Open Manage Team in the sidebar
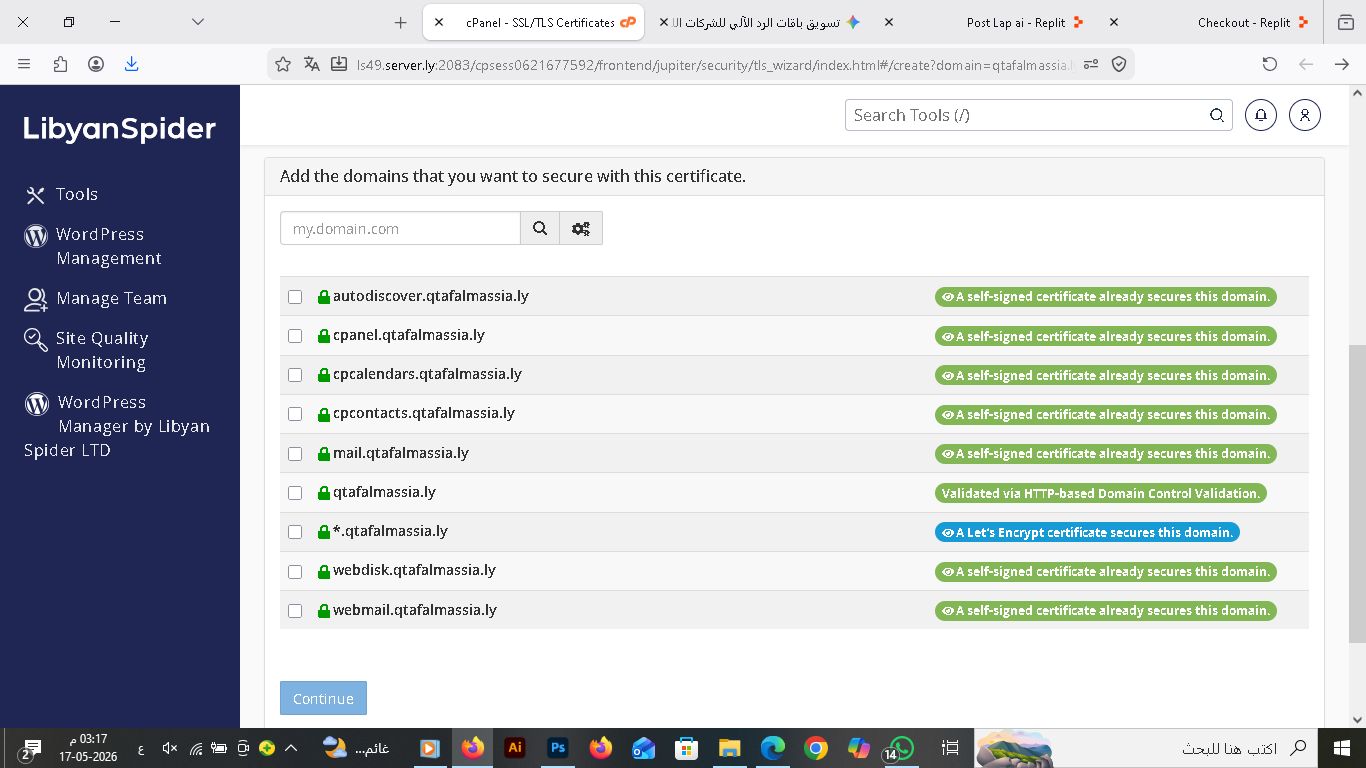Viewport: 1366px width, 768px height. 96,298
